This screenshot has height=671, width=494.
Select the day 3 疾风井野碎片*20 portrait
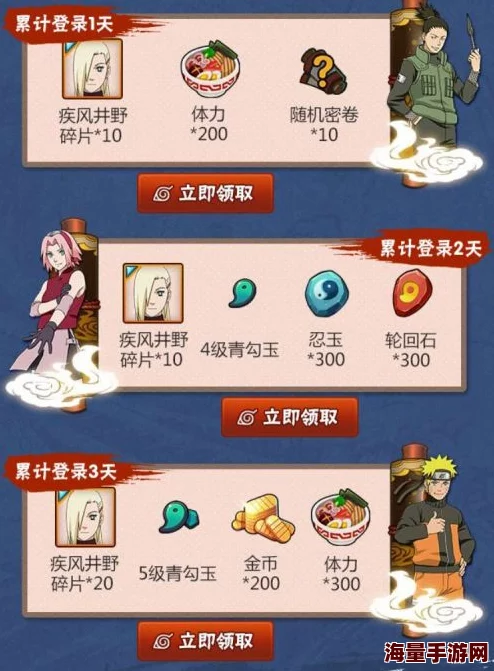[x=85, y=517]
